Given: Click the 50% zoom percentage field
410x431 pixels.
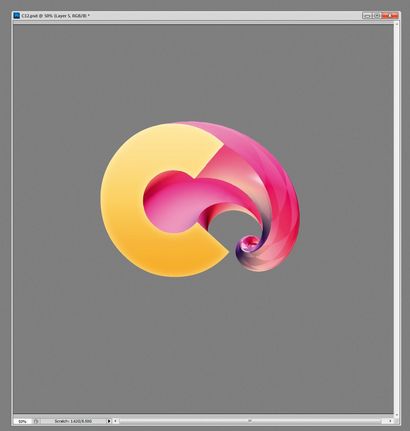Looking at the screenshot, I should pos(22,421).
